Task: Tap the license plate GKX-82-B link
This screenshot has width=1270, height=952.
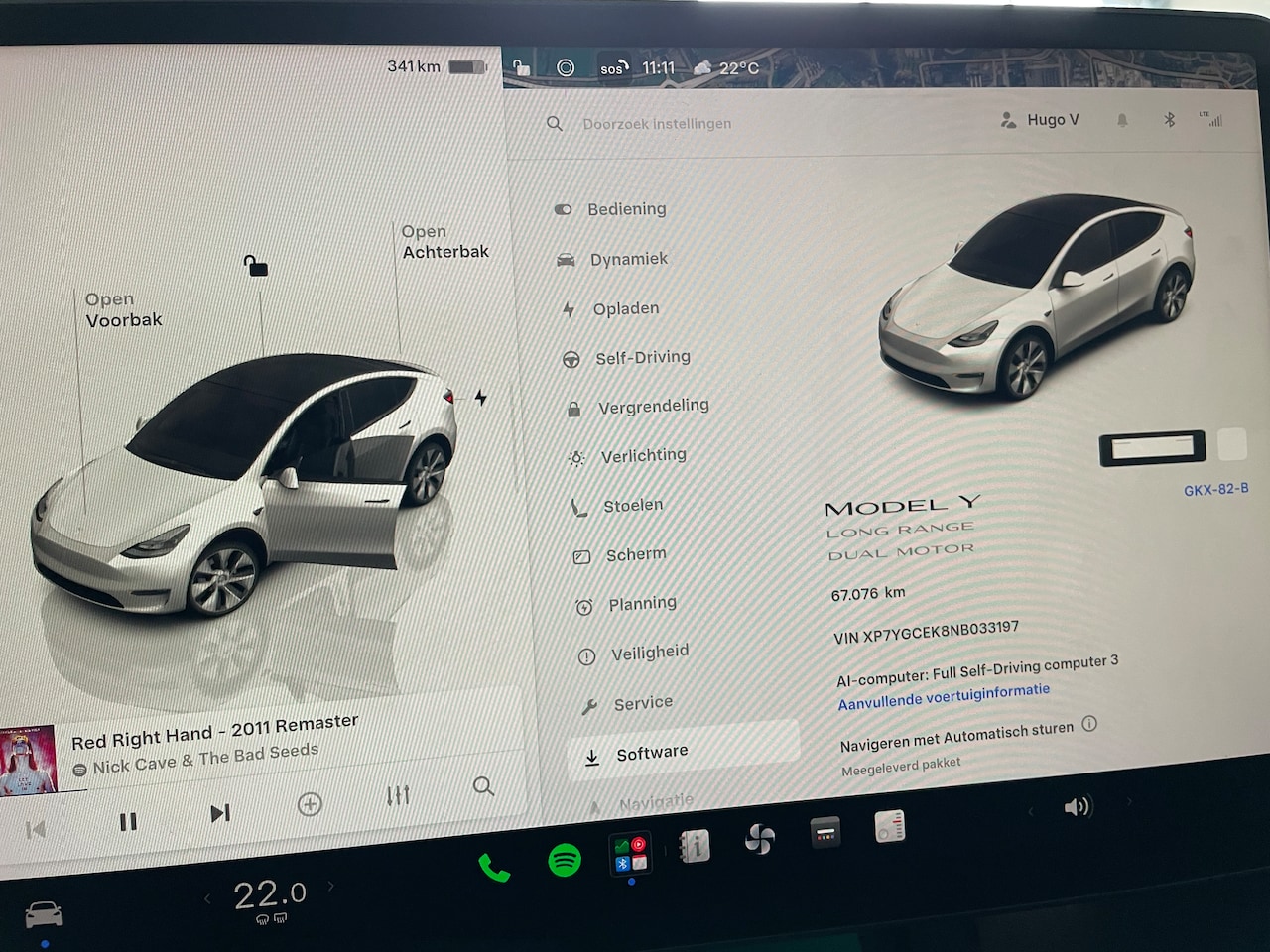Action: click(x=1216, y=490)
